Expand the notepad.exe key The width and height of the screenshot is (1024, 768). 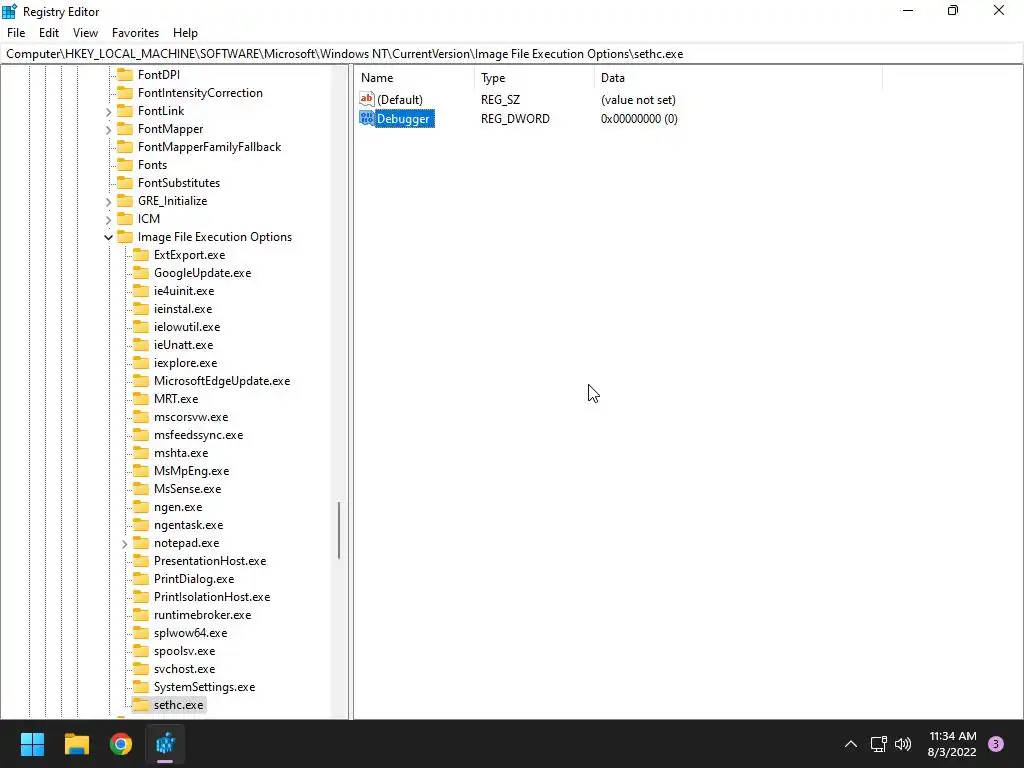click(x=125, y=543)
